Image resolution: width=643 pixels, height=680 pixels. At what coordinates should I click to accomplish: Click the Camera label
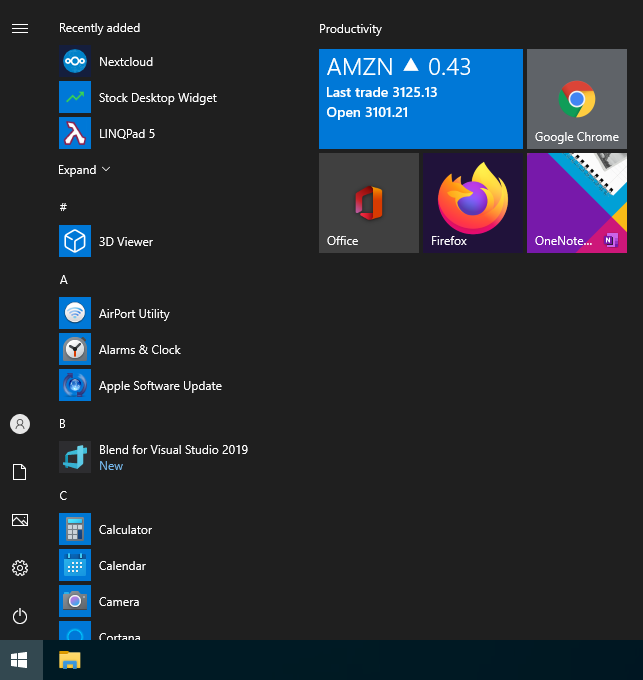[x=119, y=602]
